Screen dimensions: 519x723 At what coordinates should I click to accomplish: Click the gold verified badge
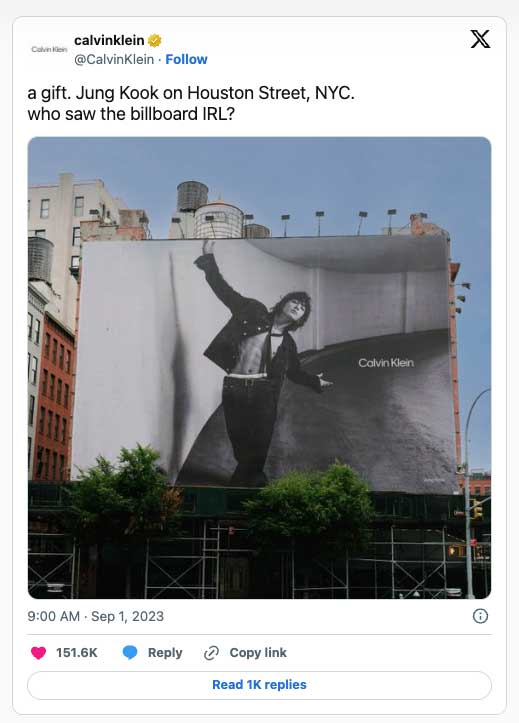pos(155,41)
